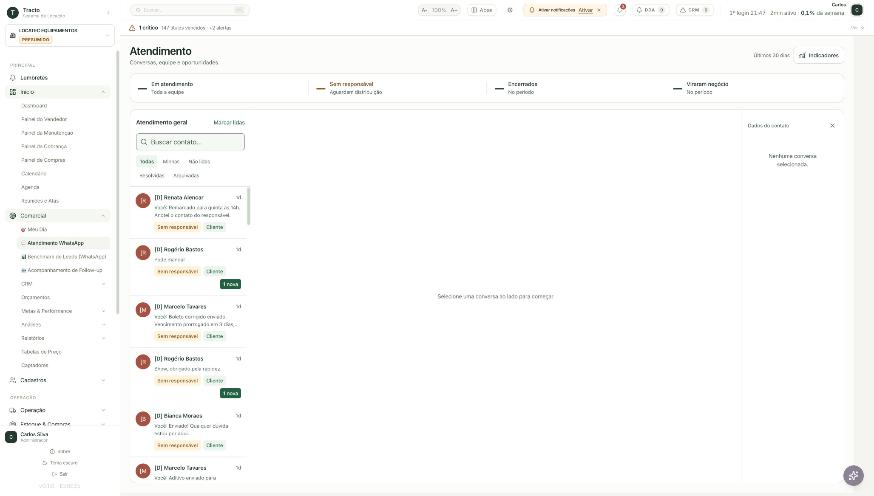This screenshot has width=874, height=496.
Task: Open Orçamentos sidebar item
Action: coord(36,298)
